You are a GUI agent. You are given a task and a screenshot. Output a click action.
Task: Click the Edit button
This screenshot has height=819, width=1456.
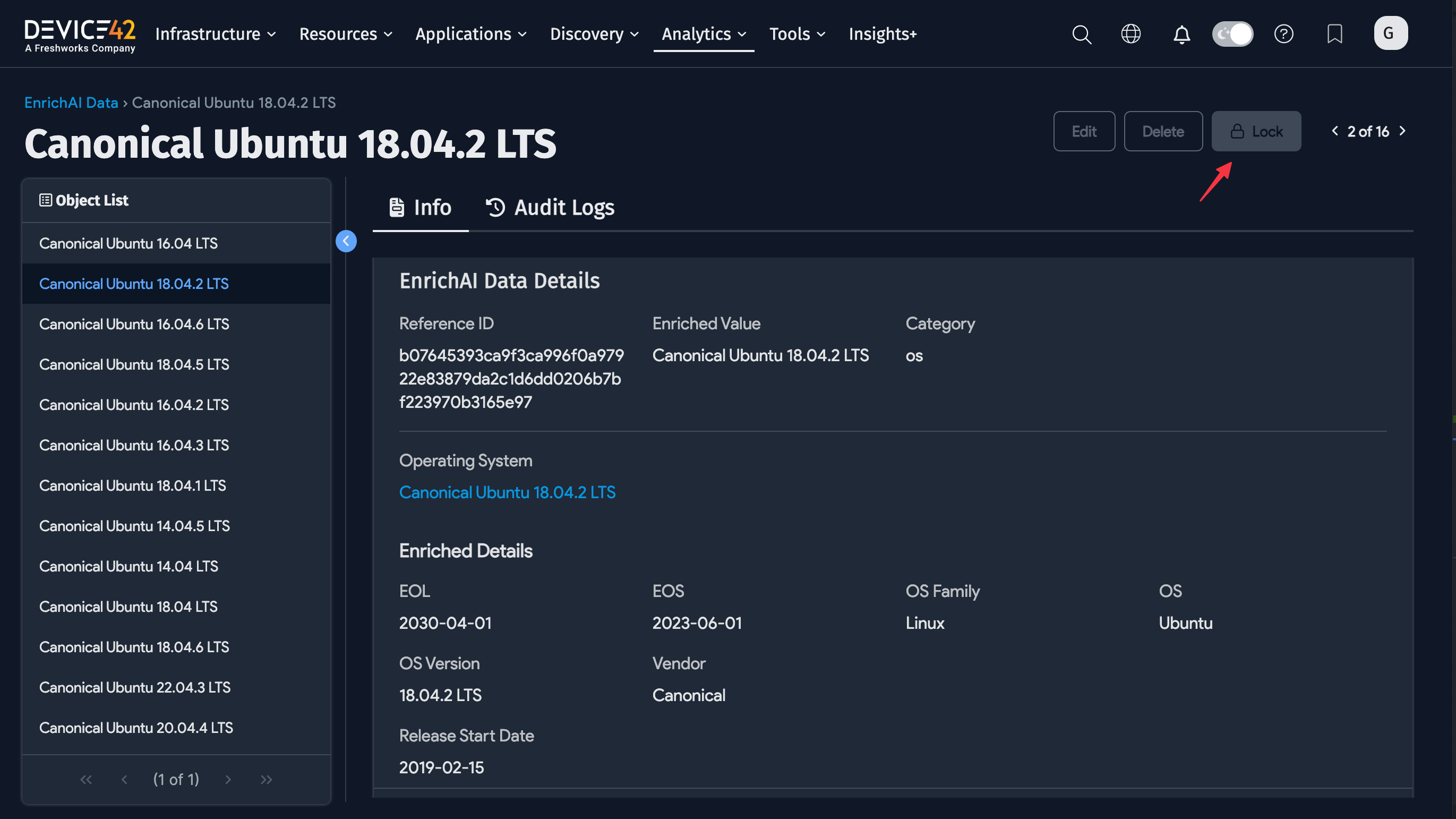[x=1084, y=131]
